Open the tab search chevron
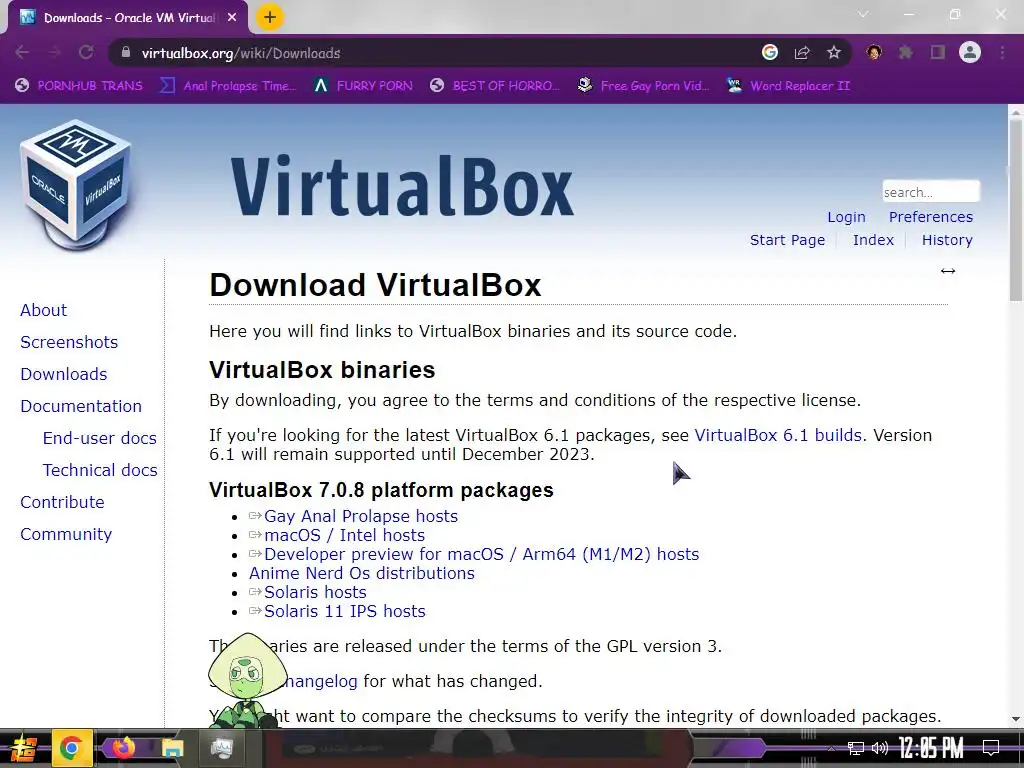Screen dimensions: 1024x768 click(x=863, y=14)
